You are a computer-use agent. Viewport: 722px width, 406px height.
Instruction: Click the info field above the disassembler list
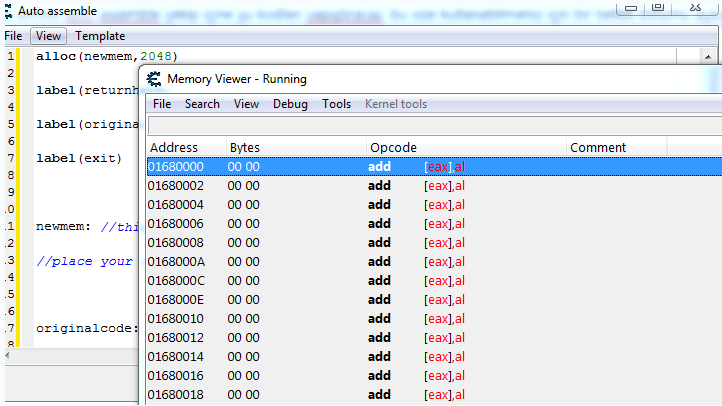435,126
